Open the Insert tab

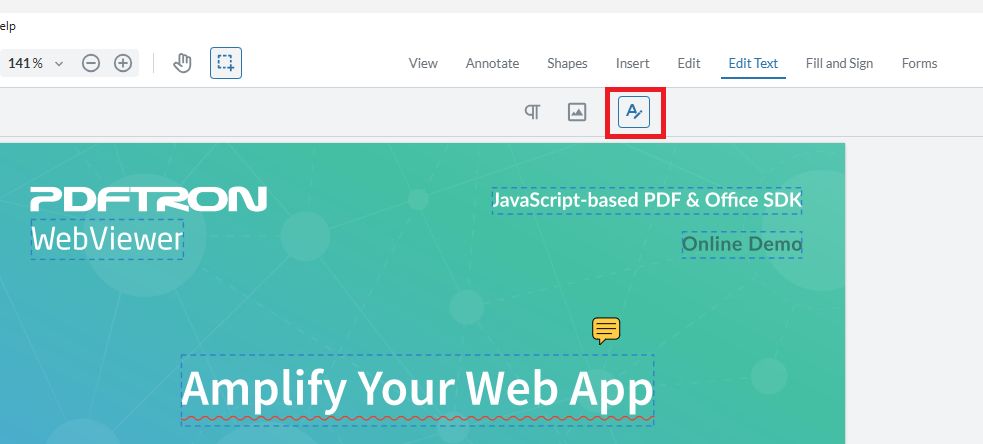coord(633,63)
